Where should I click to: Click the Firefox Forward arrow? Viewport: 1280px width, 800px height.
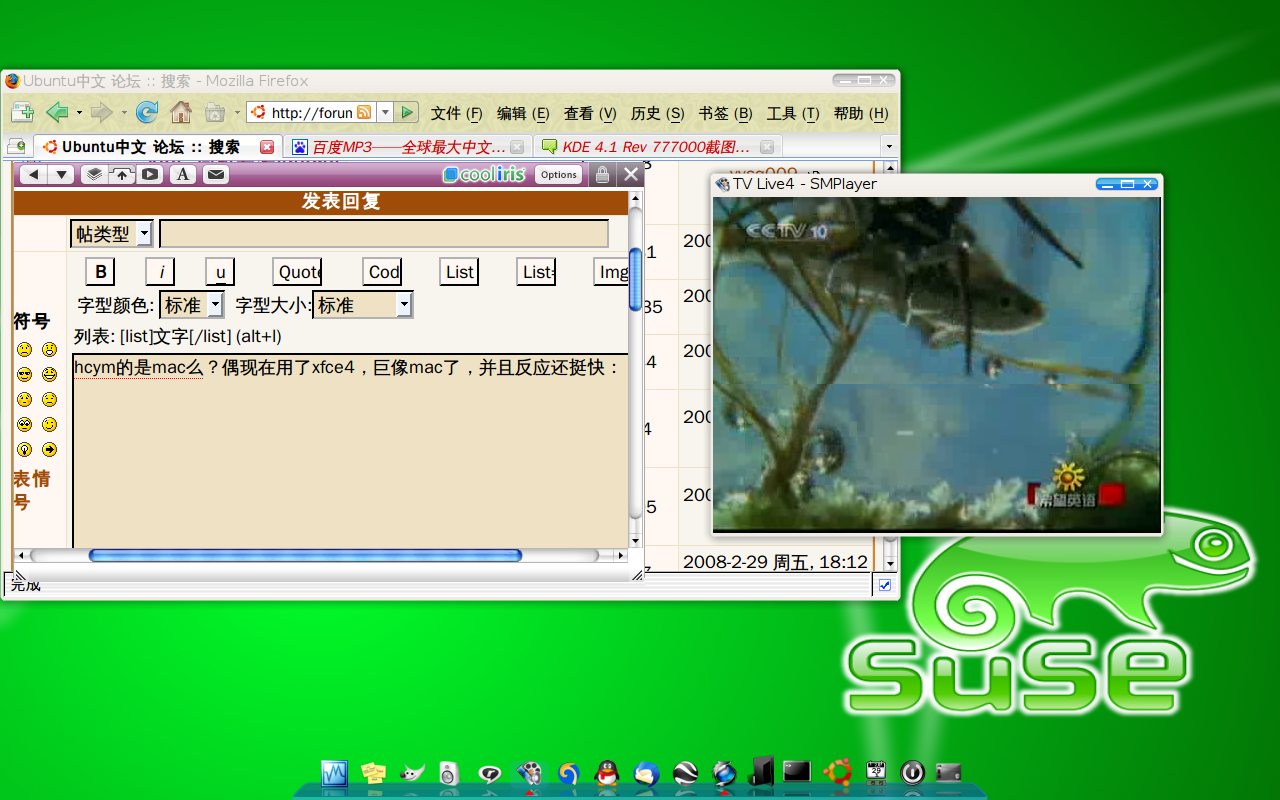click(101, 112)
